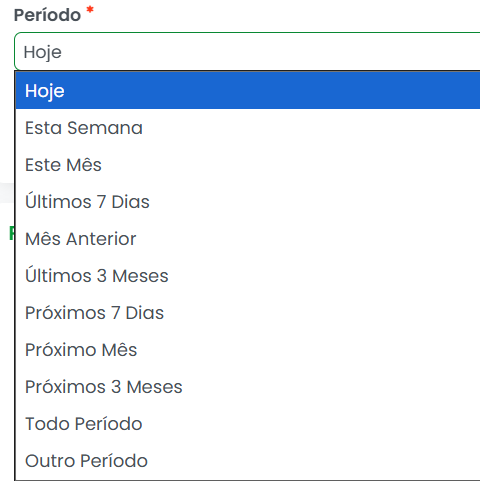The height and width of the screenshot is (496, 480).
Task: Select Últimos 3 Meses entry
Action: (x=248, y=276)
